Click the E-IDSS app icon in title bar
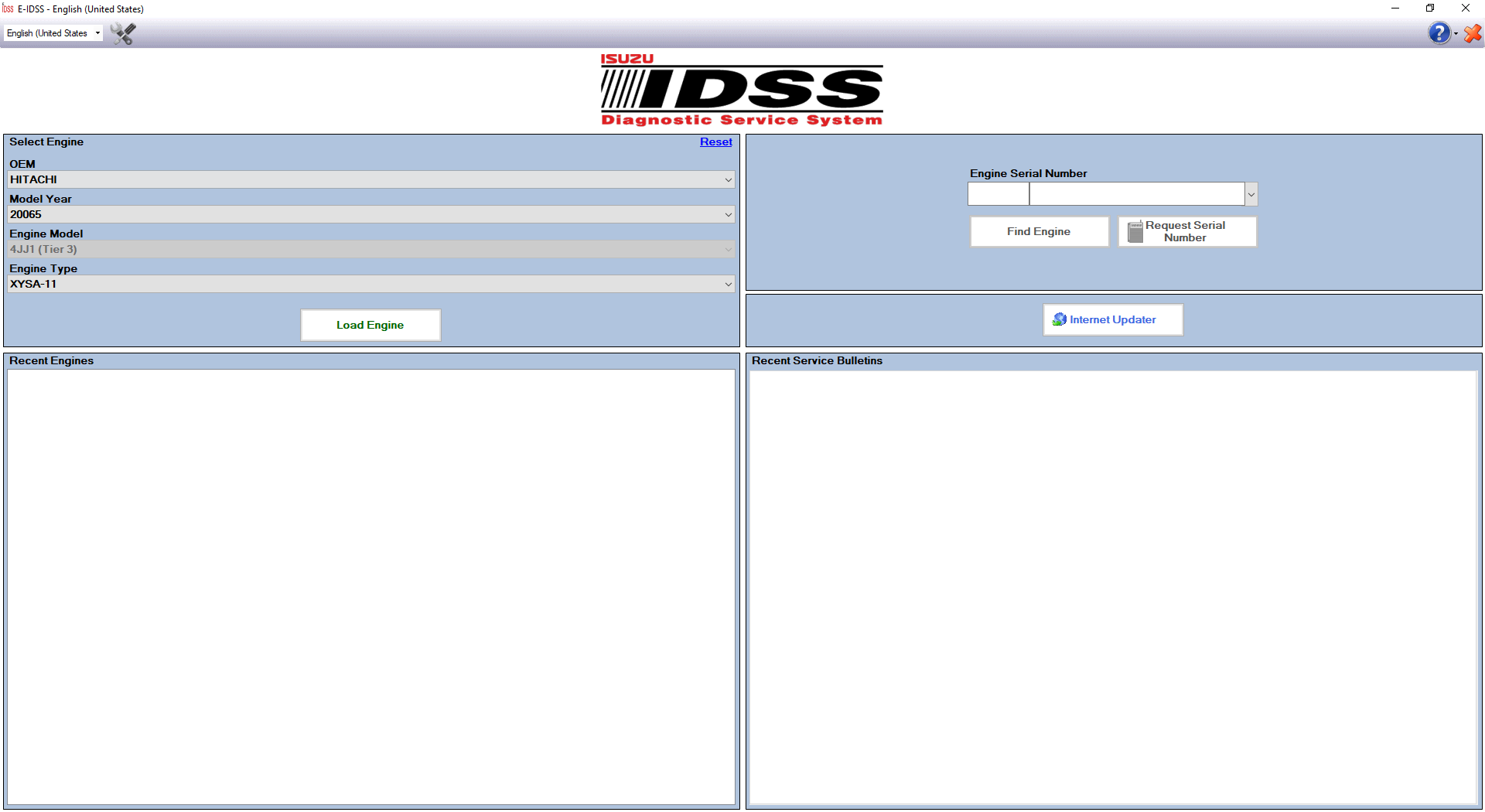The height and width of the screenshot is (812, 1485). pyautogui.click(x=8, y=9)
